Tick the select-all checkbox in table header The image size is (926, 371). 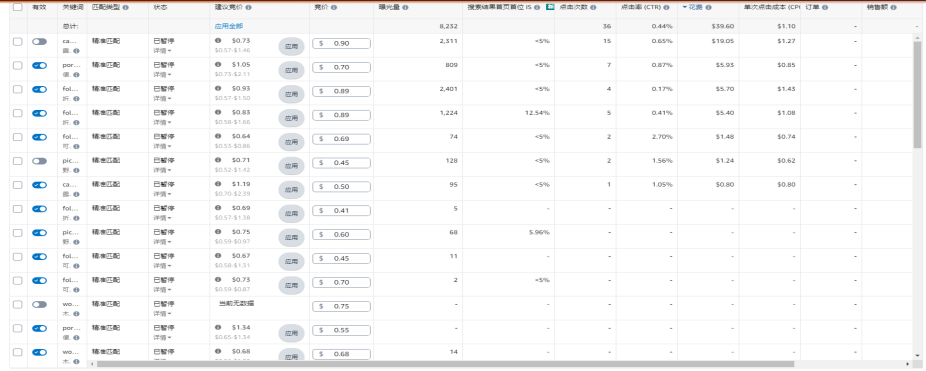pos(17,8)
